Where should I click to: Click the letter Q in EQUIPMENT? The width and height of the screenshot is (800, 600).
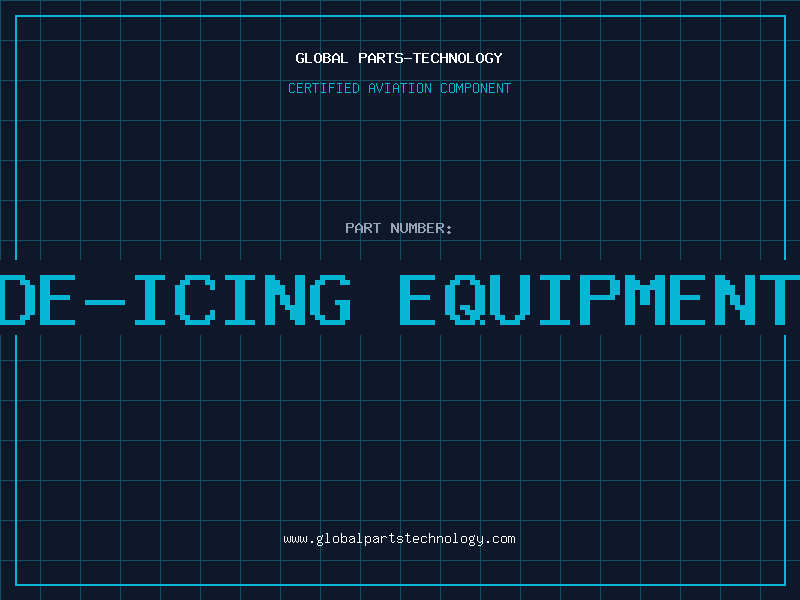pos(463,300)
